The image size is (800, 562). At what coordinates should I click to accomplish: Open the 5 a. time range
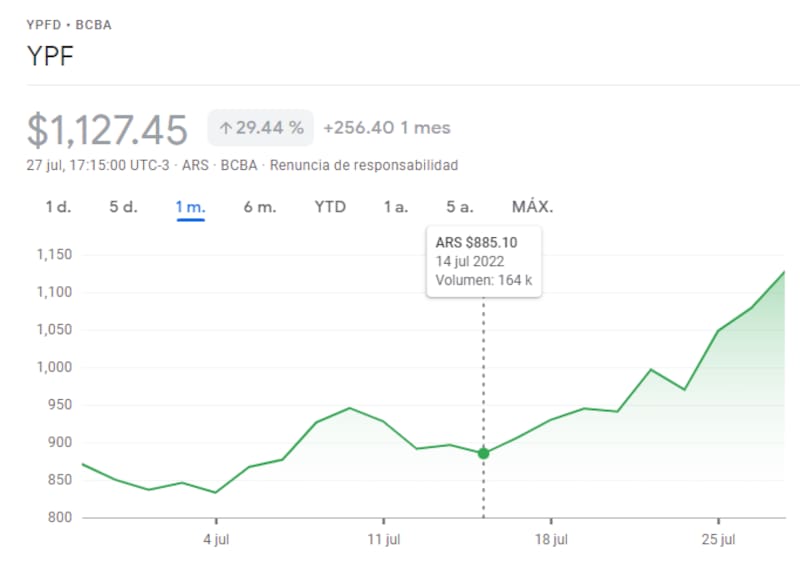coord(460,207)
